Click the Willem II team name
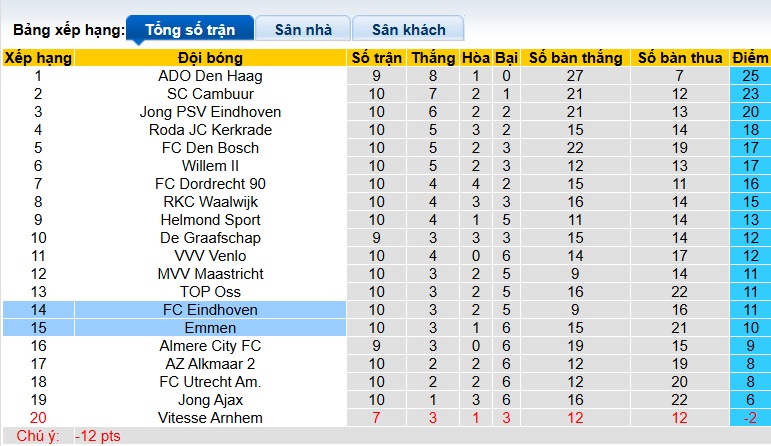This screenshot has height=446, width=771. click(210, 166)
